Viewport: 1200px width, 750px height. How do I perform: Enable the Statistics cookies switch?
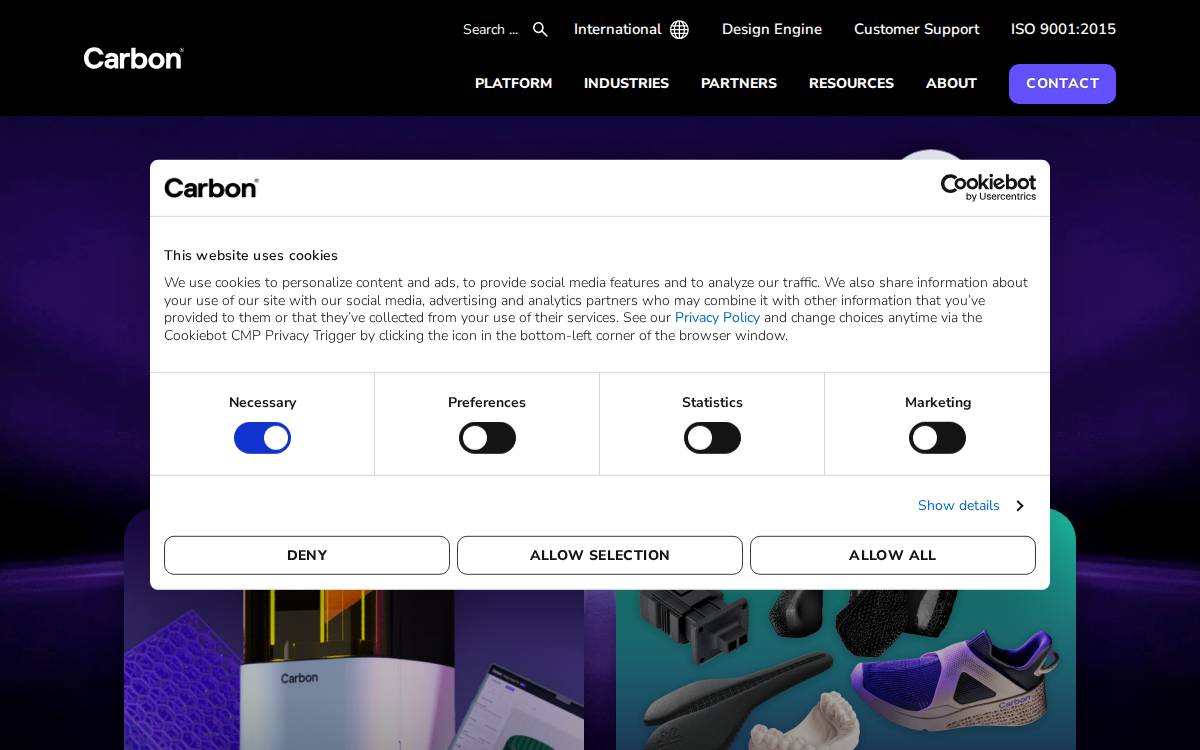[712, 438]
